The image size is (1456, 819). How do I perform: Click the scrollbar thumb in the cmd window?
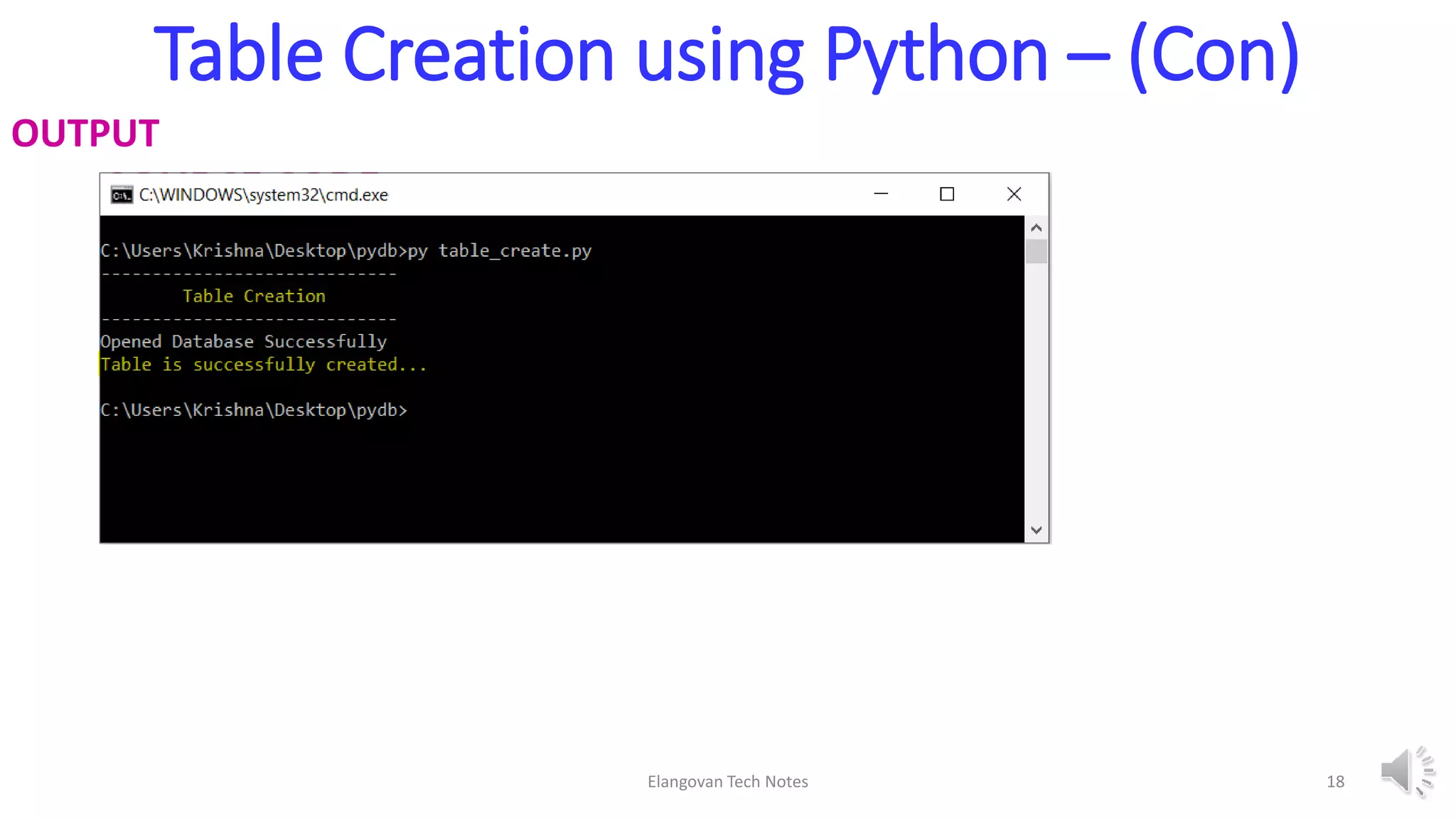[1037, 252]
